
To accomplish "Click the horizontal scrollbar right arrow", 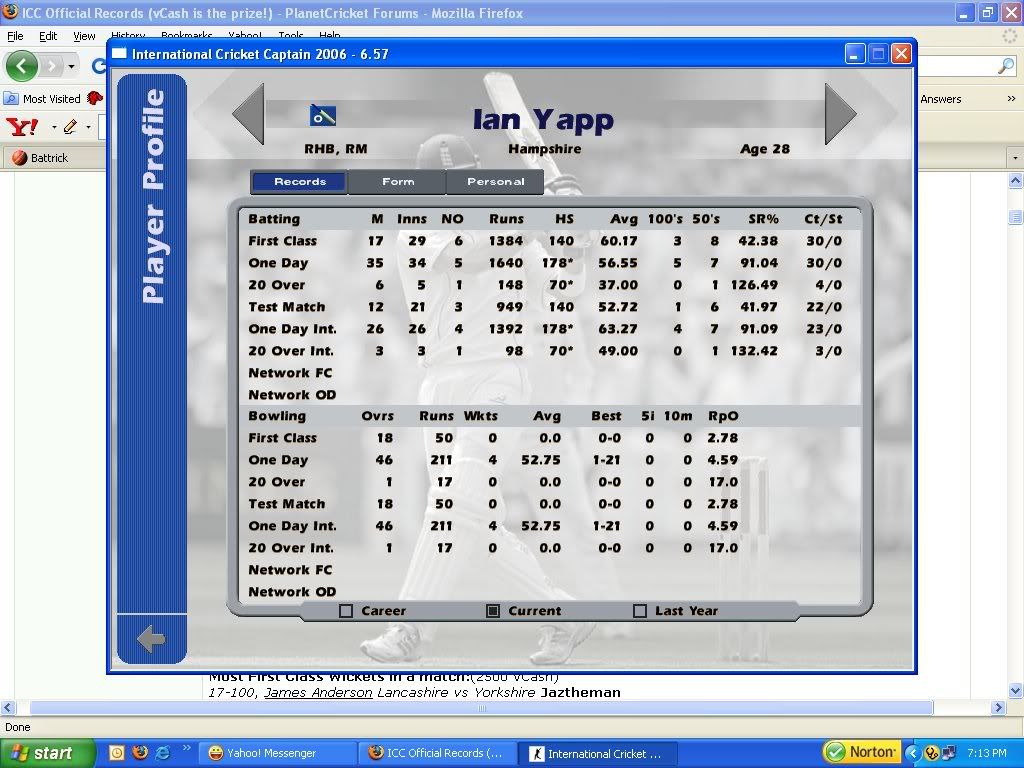I will tap(998, 707).
